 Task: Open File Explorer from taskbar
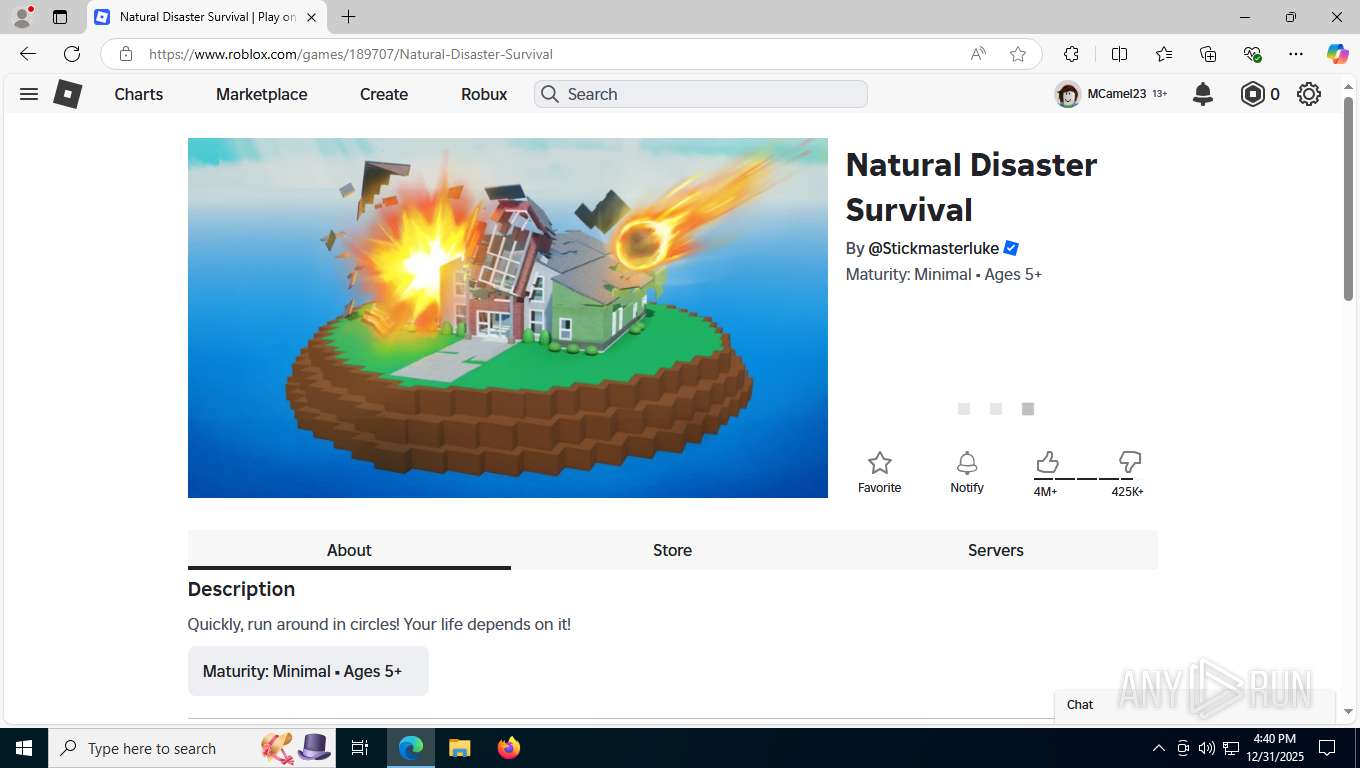[459, 748]
